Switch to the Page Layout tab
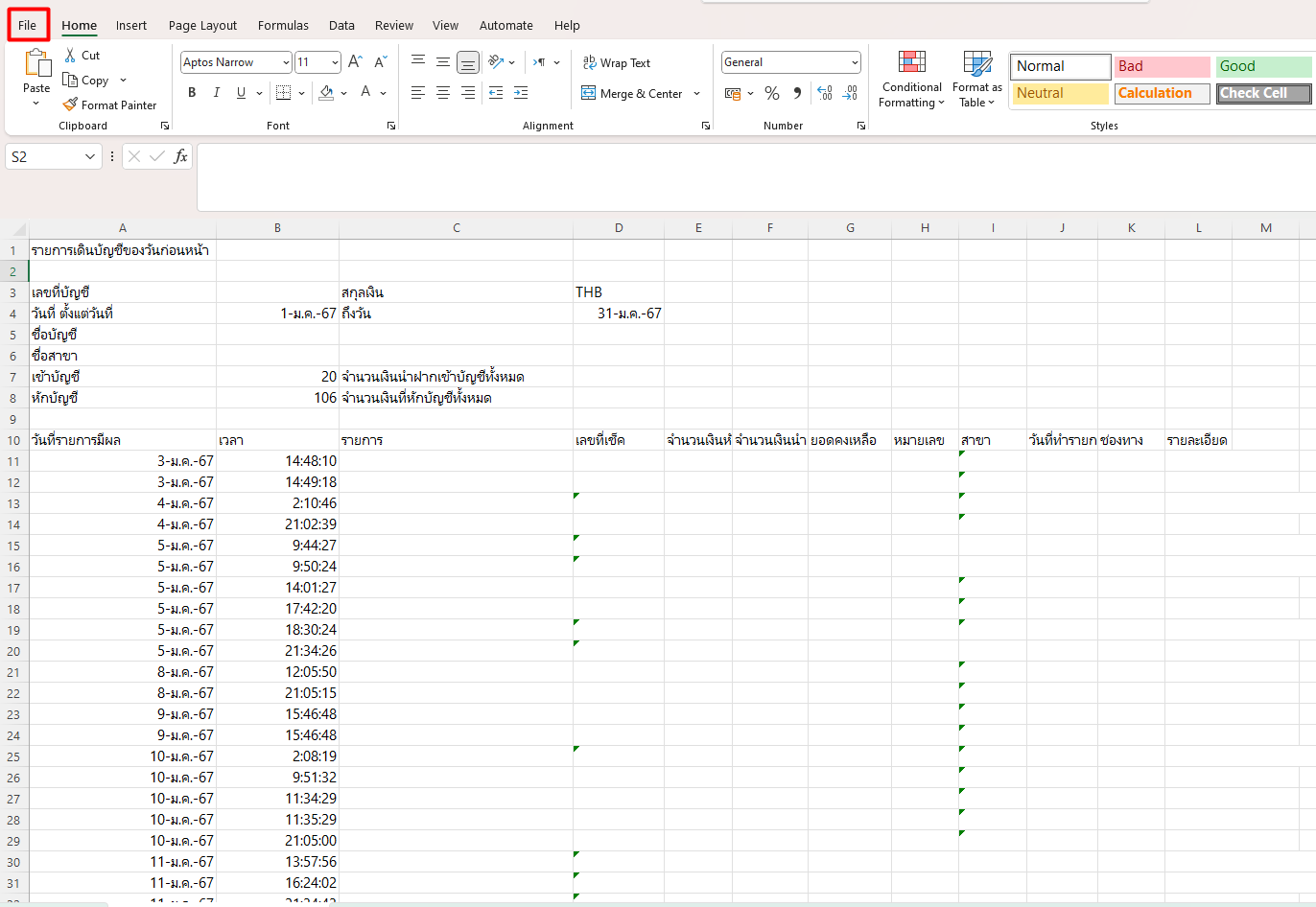This screenshot has width=1316, height=907. 202,25
